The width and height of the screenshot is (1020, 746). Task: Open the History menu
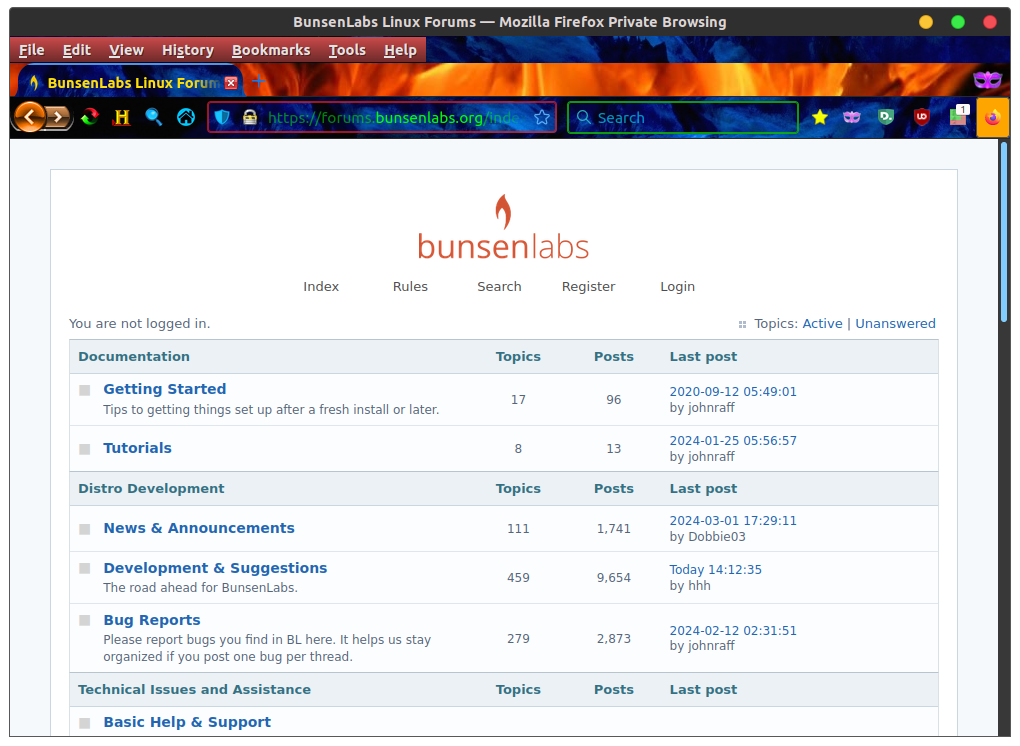188,50
